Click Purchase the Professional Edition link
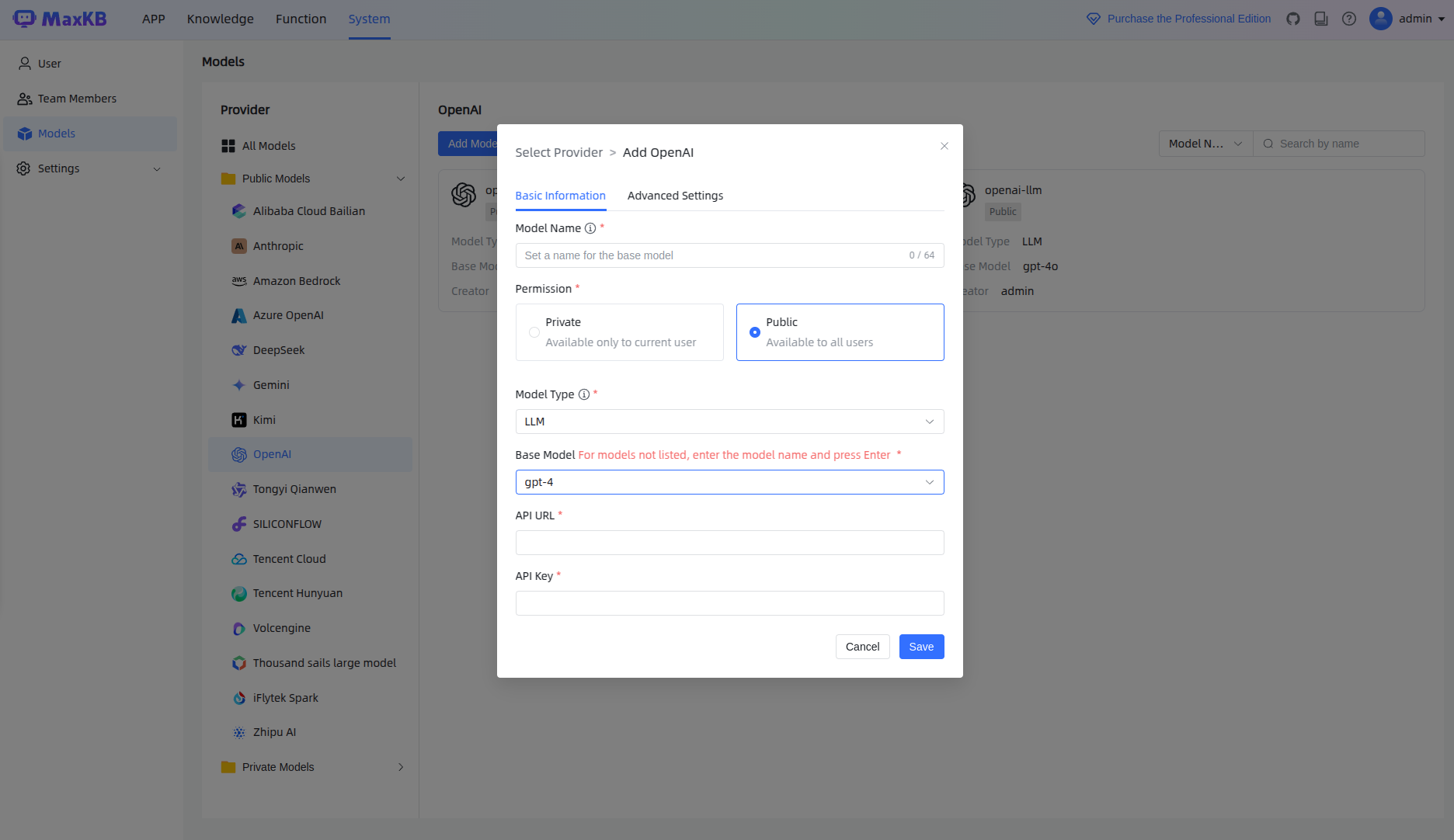The image size is (1454, 840). [x=1189, y=19]
